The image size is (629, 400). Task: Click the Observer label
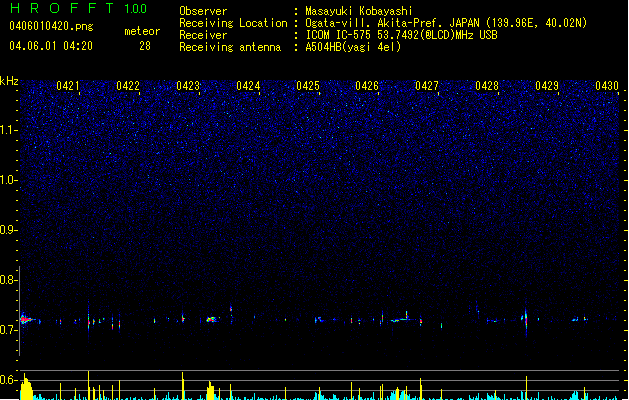pos(203,11)
